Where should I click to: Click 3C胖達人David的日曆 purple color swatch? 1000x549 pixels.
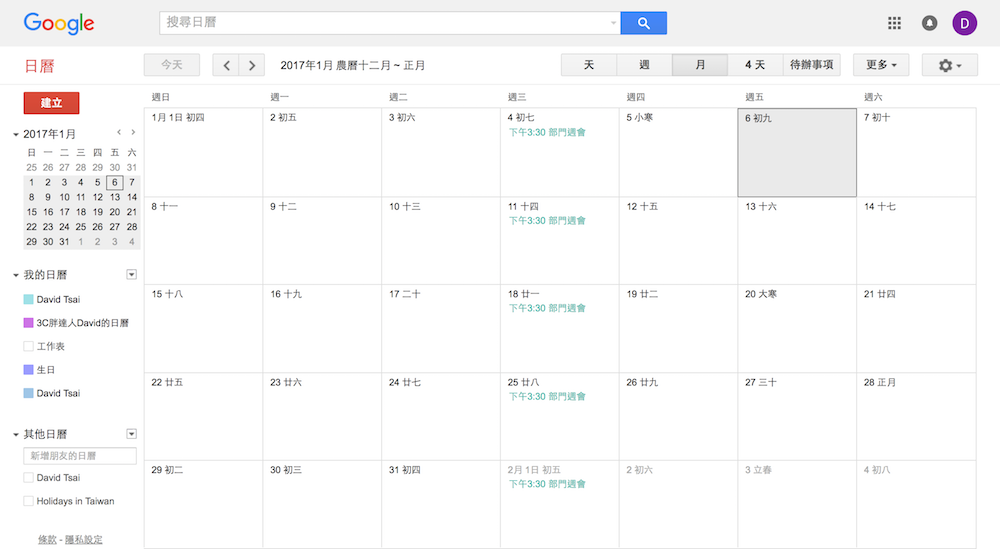pyautogui.click(x=29, y=323)
